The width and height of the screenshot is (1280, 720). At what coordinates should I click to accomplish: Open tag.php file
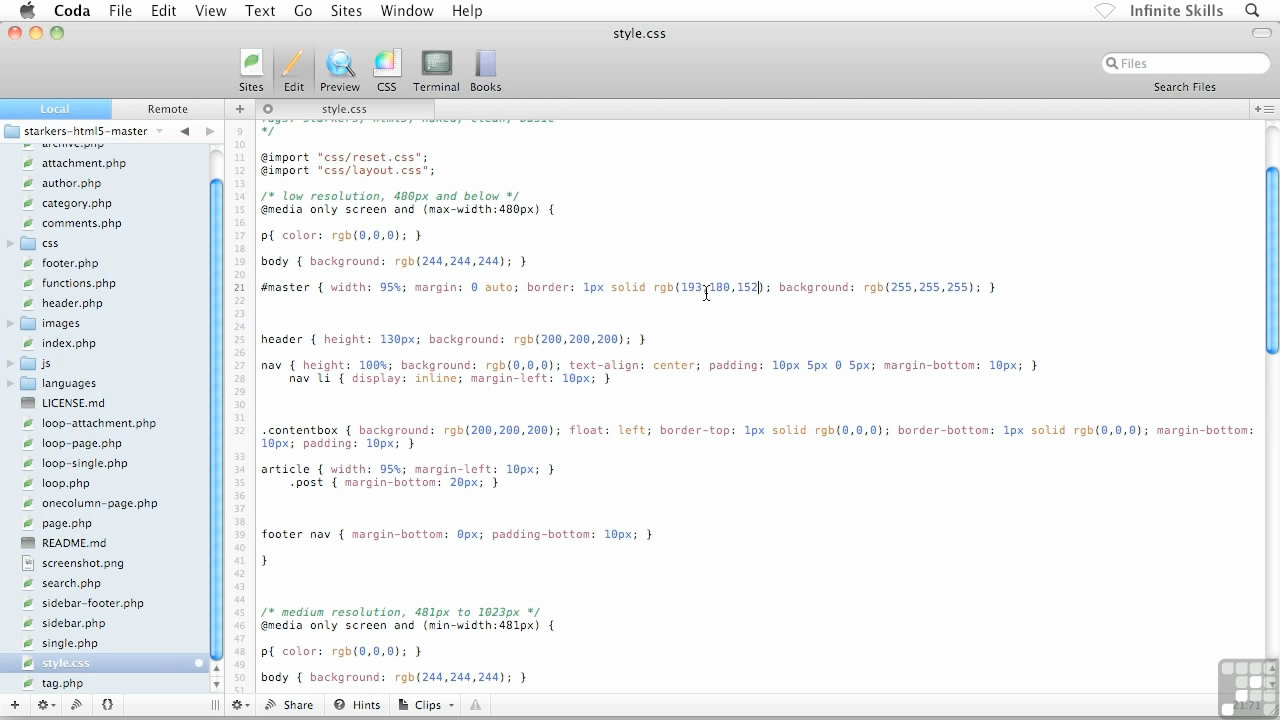point(63,683)
